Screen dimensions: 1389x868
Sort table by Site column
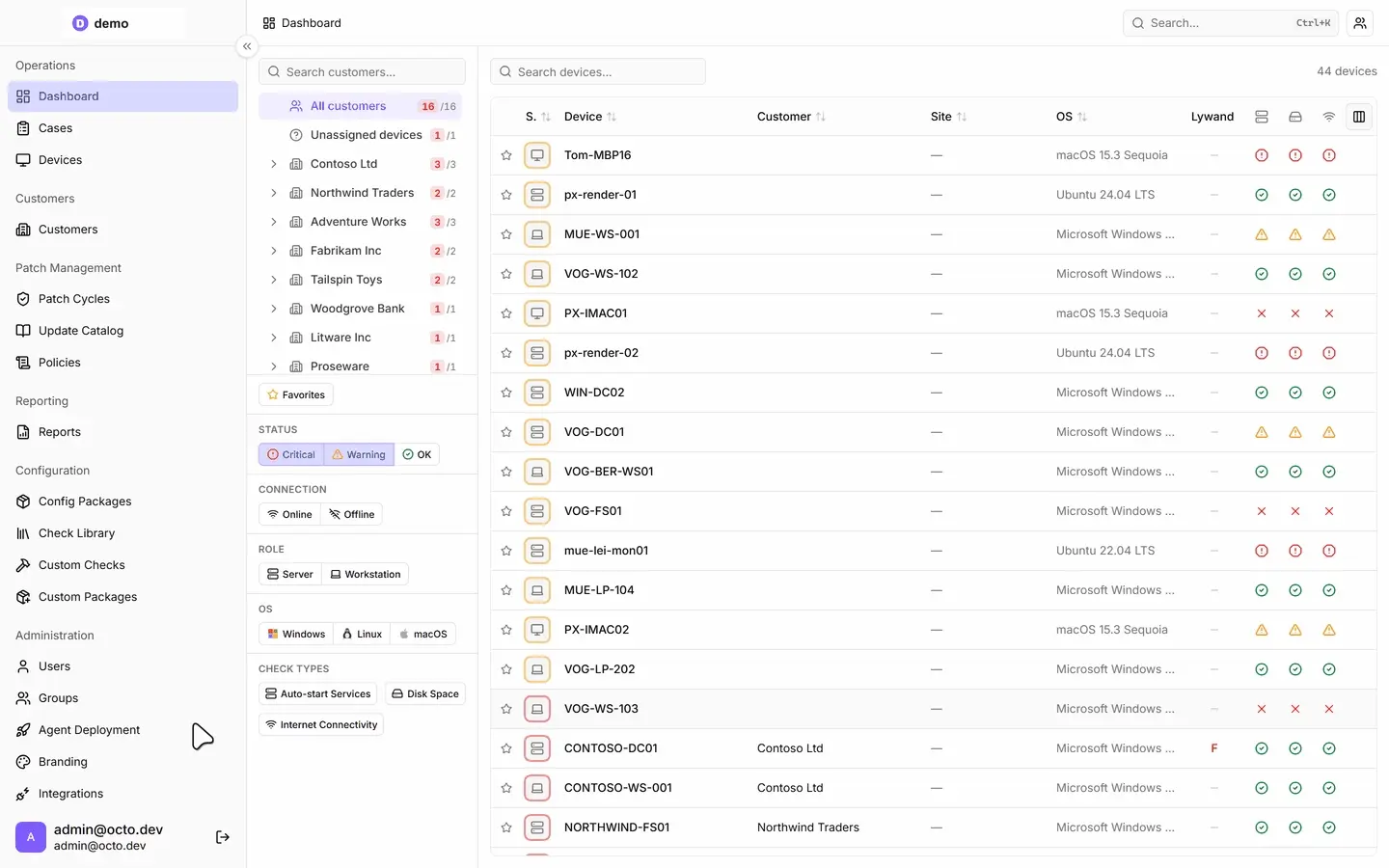(x=948, y=117)
